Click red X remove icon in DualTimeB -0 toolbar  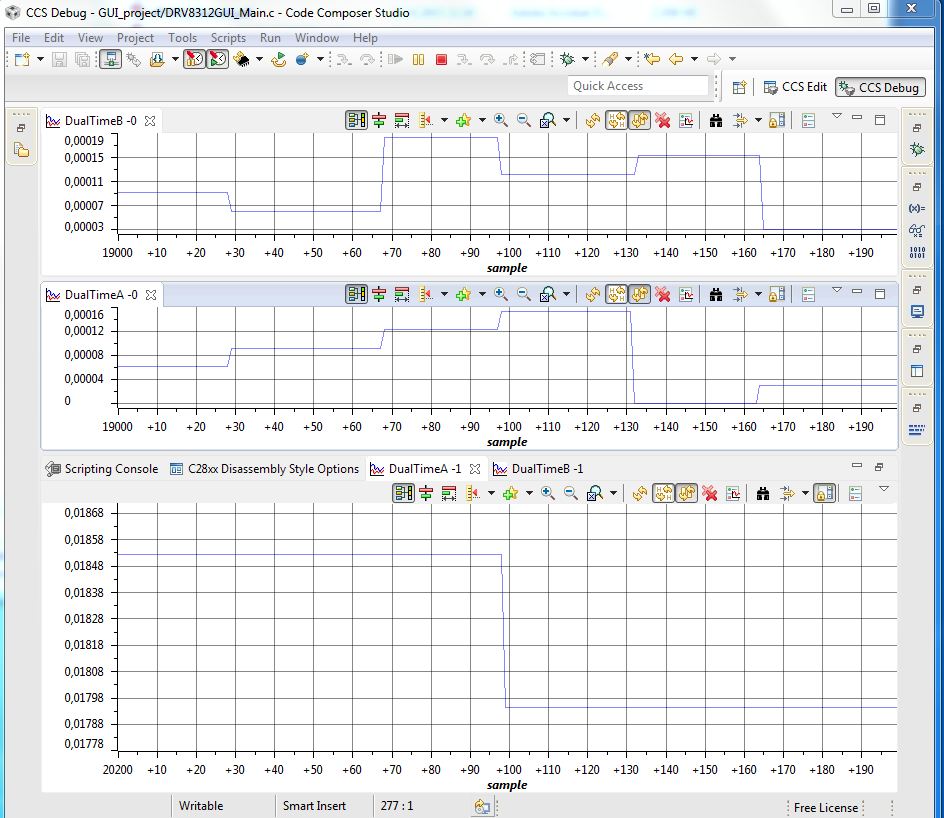point(663,120)
